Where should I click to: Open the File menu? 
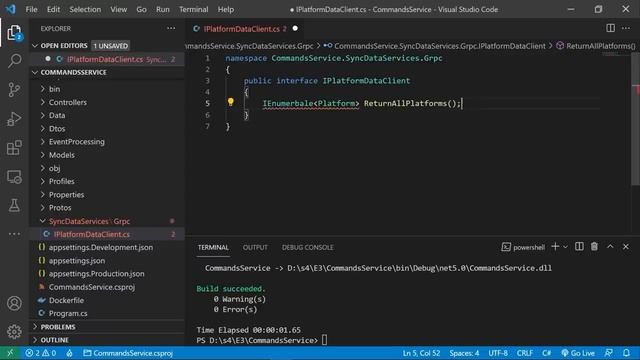point(31,9)
